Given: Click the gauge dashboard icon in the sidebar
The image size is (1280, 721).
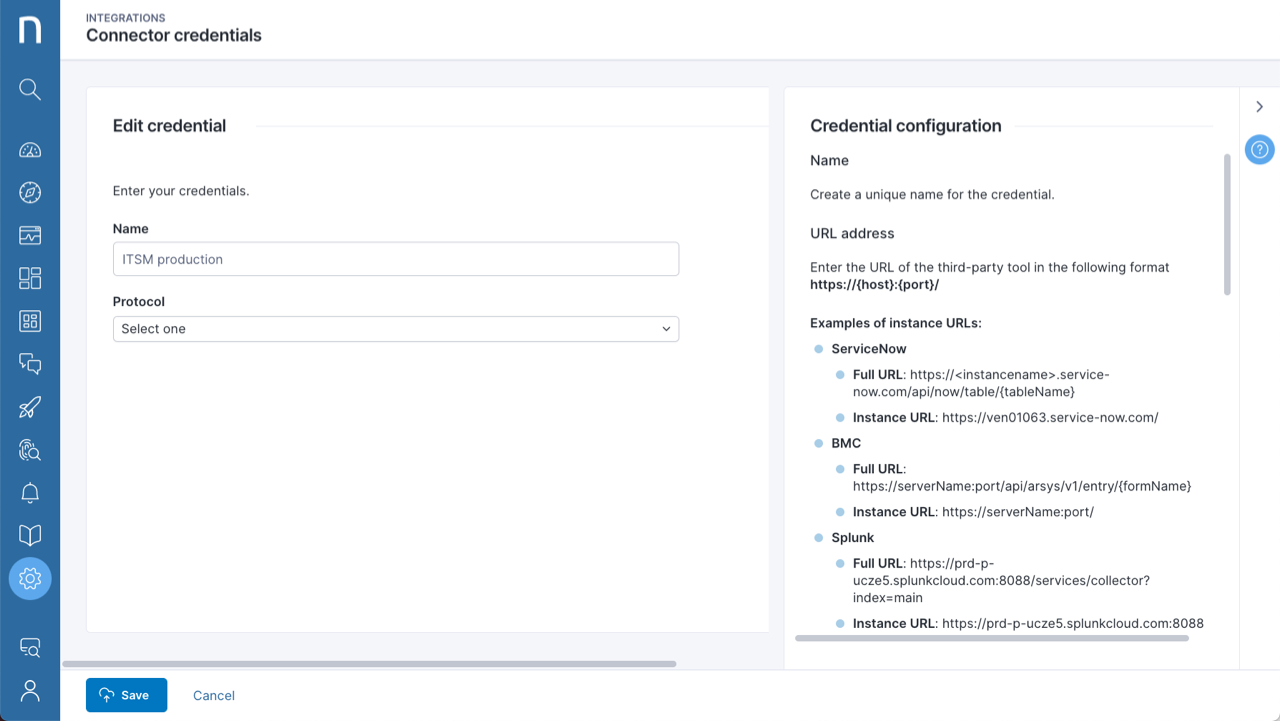Looking at the screenshot, I should pos(30,150).
